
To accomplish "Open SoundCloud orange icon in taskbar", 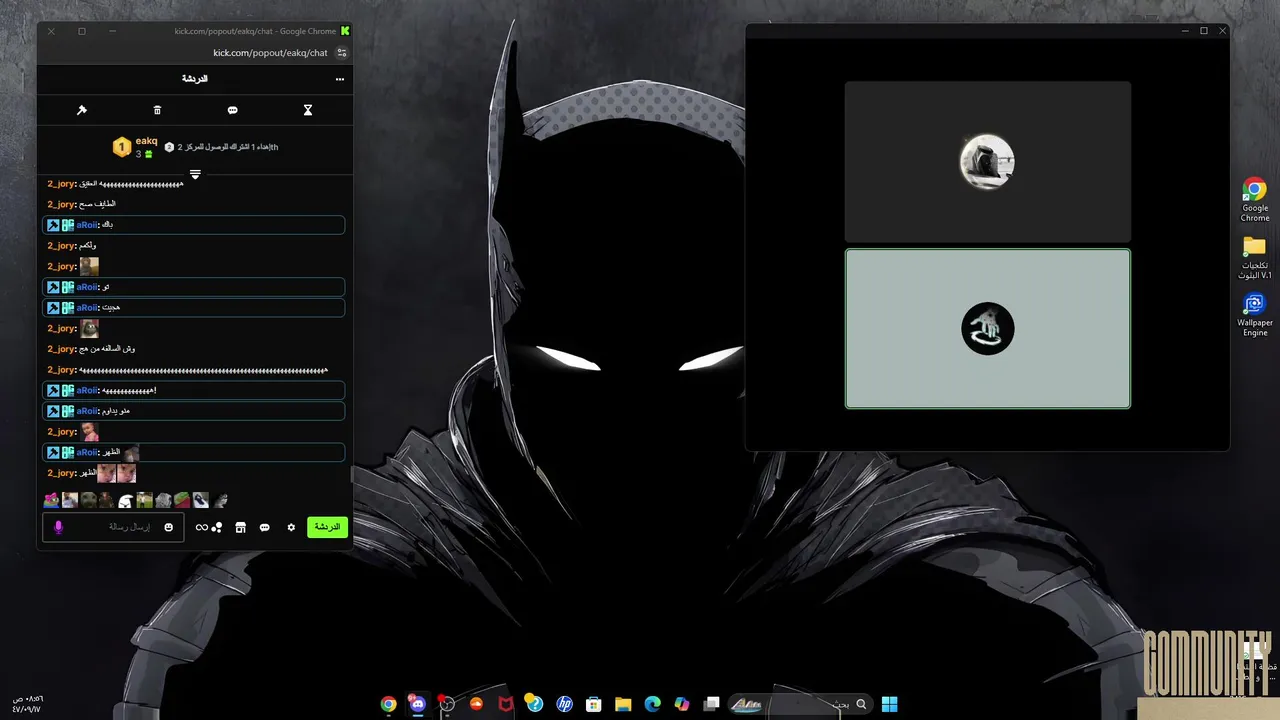I will point(476,704).
